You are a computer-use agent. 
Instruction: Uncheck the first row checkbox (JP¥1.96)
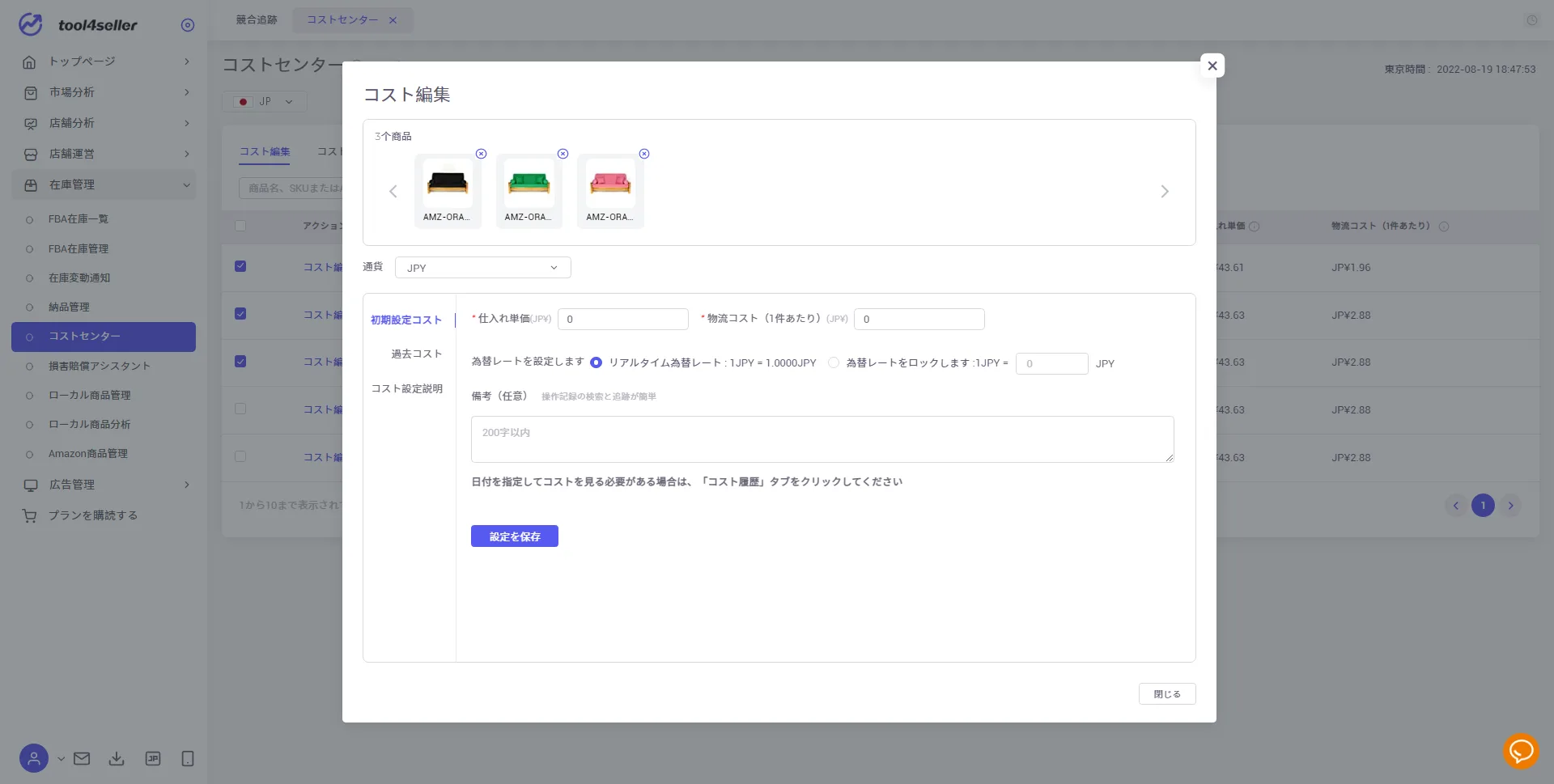[240, 266]
